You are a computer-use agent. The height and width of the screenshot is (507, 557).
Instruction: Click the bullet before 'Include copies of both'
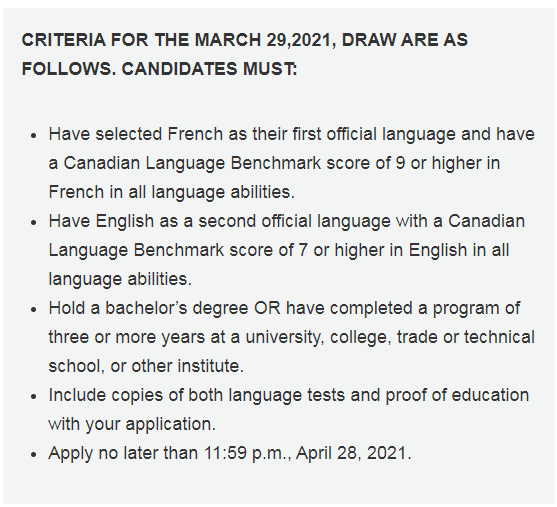(x=34, y=397)
